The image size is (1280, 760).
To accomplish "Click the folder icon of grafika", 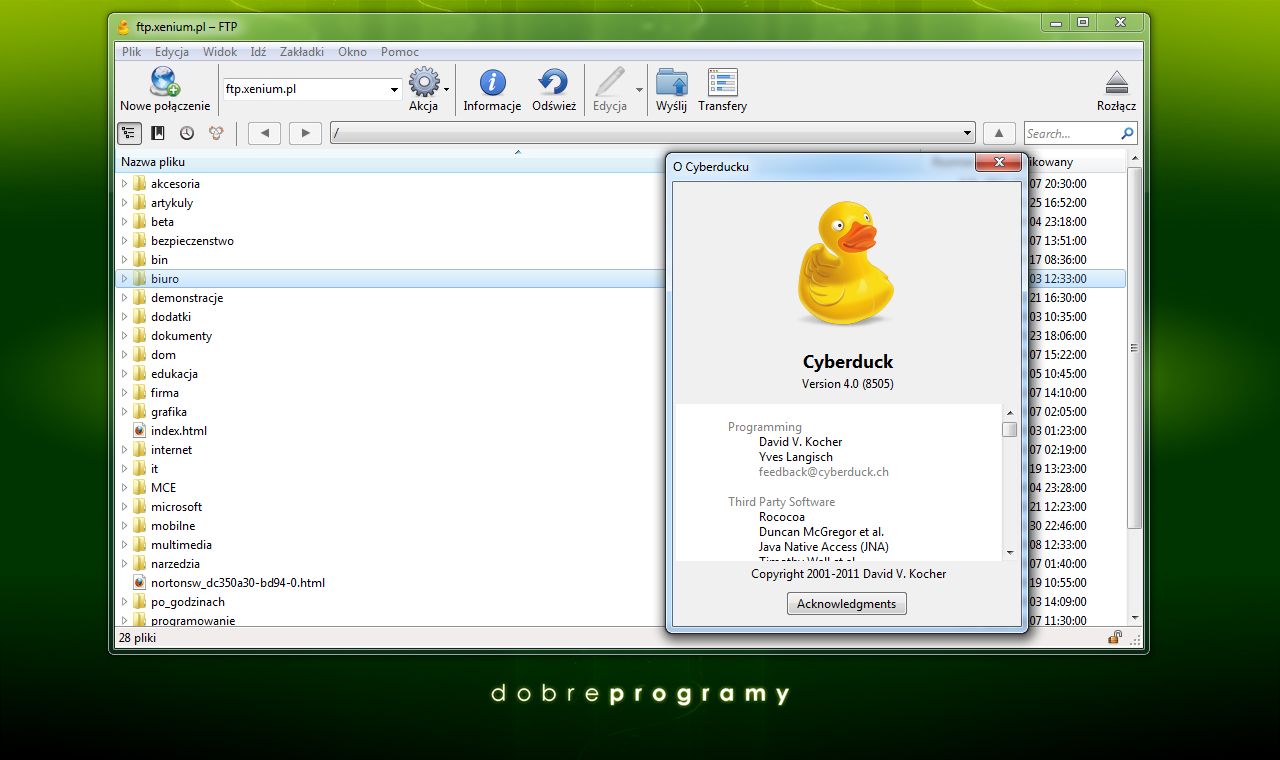I will 139,412.
